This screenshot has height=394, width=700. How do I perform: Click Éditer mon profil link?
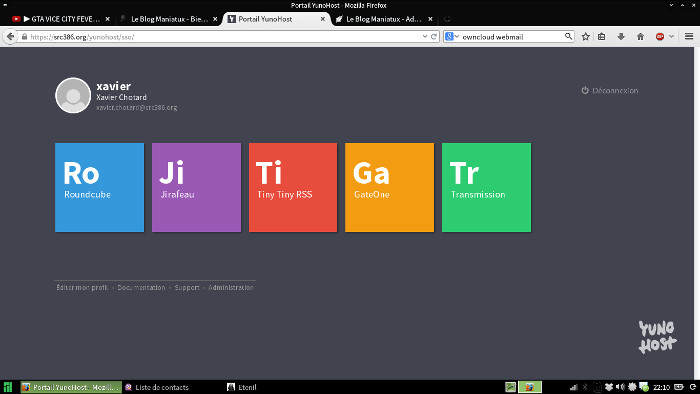[82, 287]
